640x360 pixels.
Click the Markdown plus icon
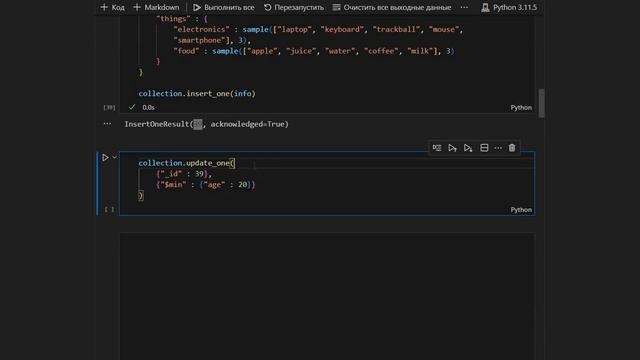click(x=137, y=7)
